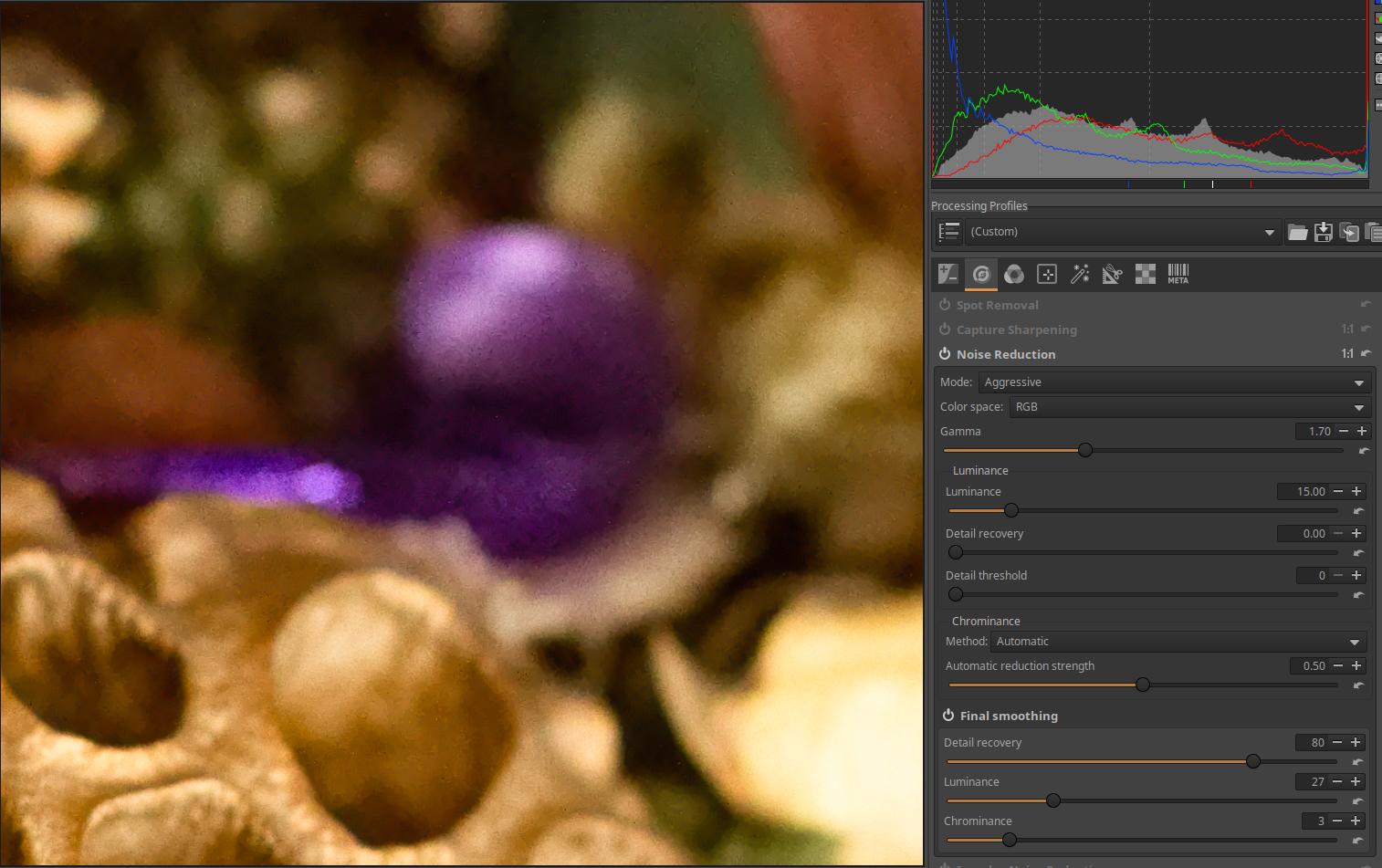The image size is (1382, 868).
Task: Open the Exposure tab
Action: coord(948,274)
